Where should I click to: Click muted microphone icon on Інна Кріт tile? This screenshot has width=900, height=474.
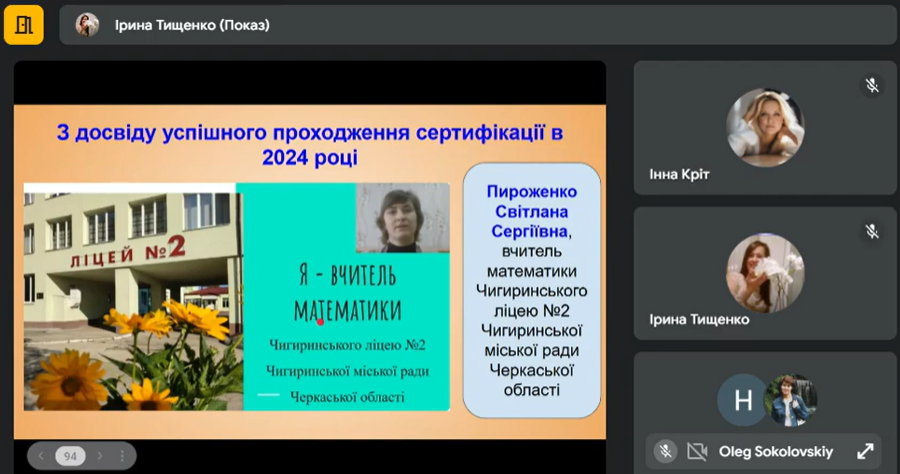click(872, 86)
